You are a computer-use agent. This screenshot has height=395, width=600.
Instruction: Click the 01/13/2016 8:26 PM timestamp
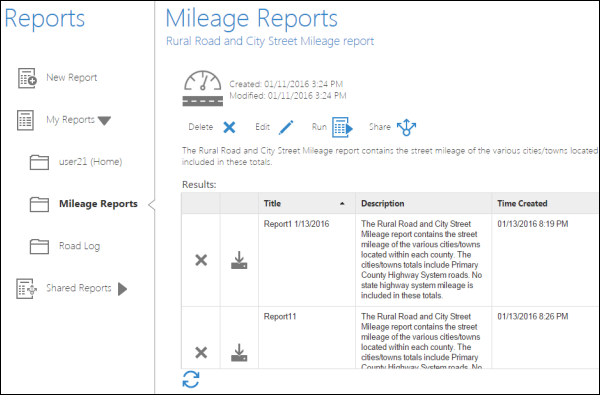point(533,317)
